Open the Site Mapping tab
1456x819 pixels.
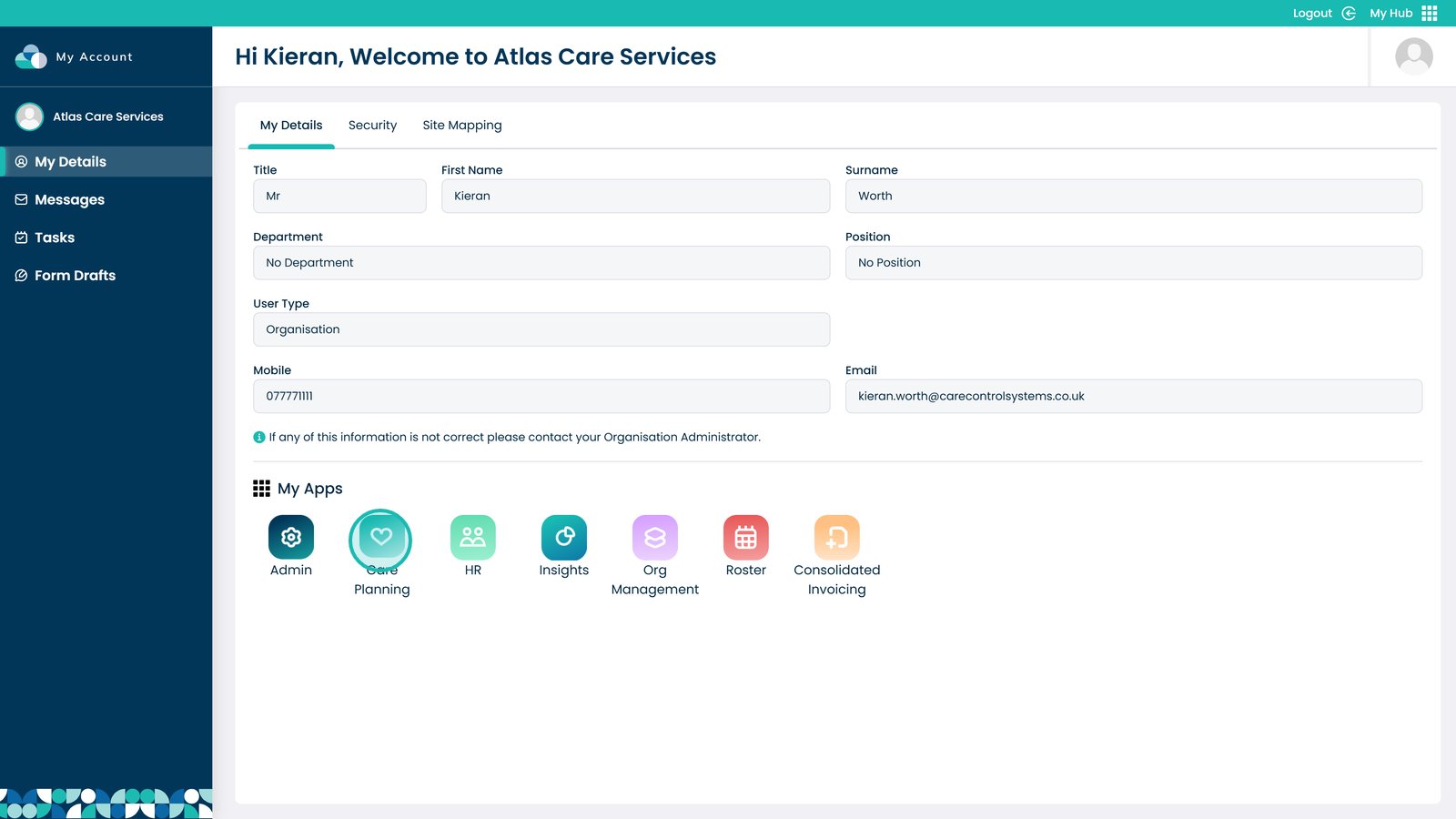point(461,125)
